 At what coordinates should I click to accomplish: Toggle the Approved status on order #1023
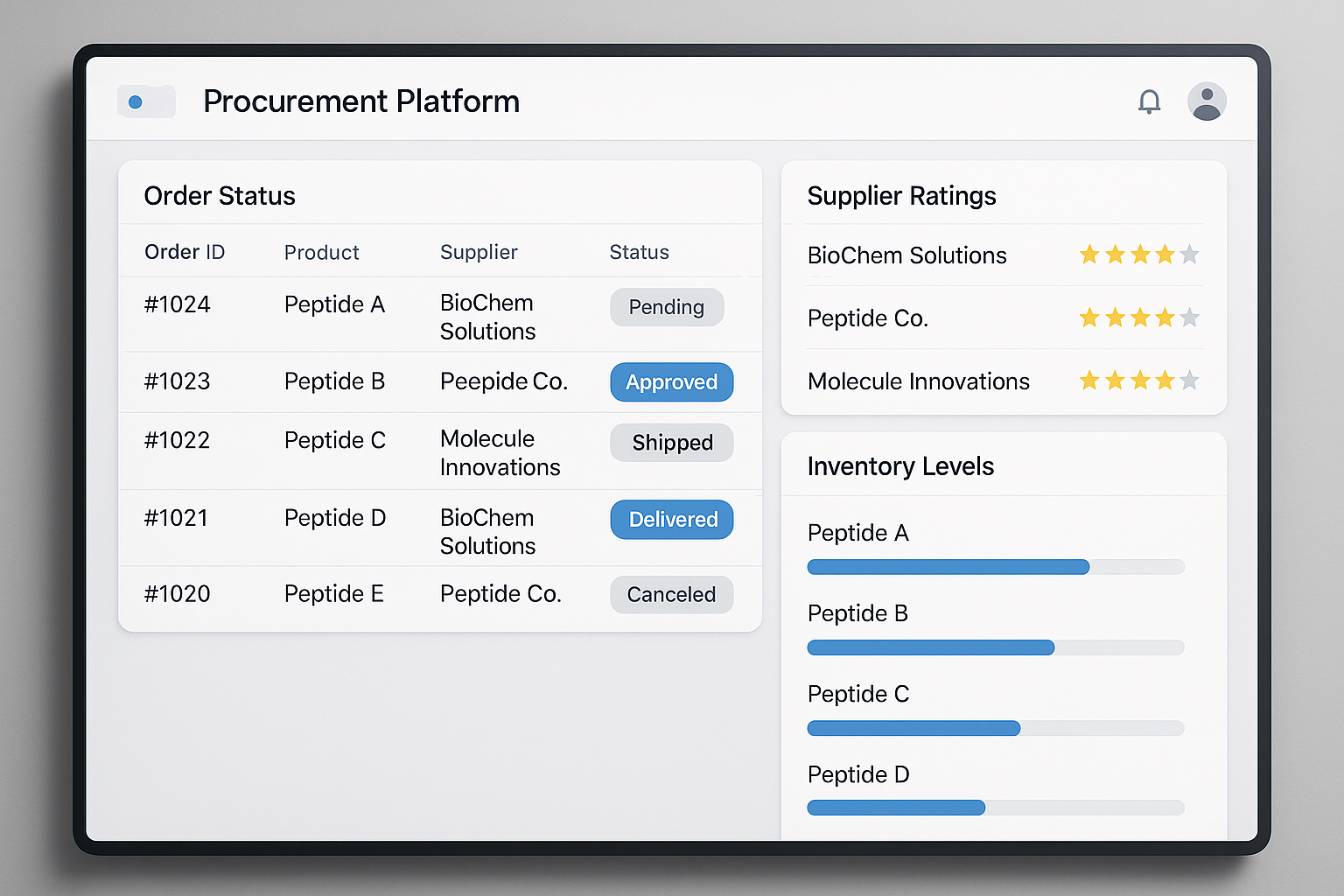(x=671, y=382)
